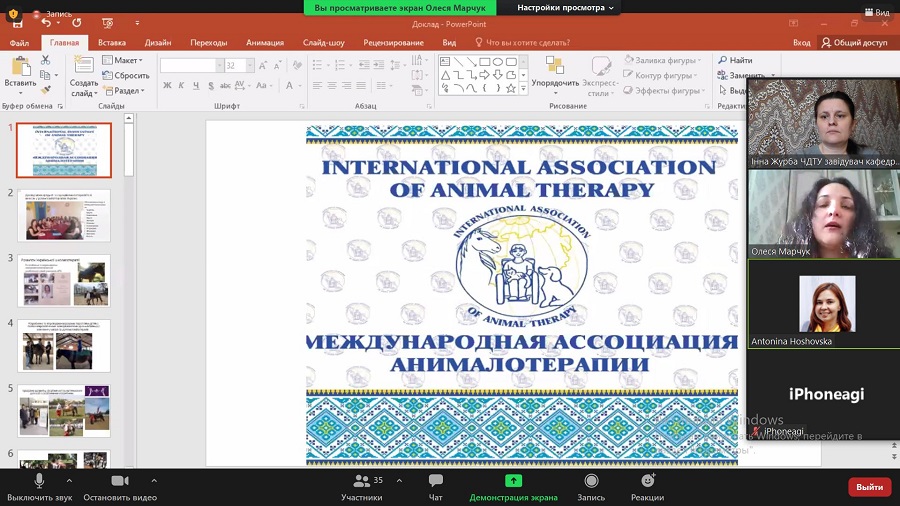Click the Сбросить reset slide button
The width and height of the screenshot is (900, 506).
click(126, 75)
